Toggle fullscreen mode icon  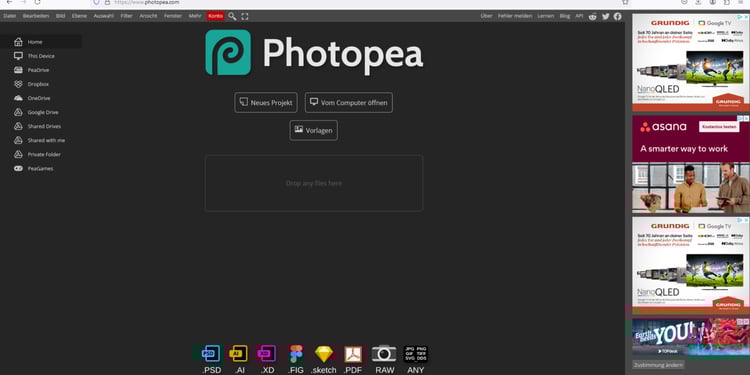coord(245,16)
